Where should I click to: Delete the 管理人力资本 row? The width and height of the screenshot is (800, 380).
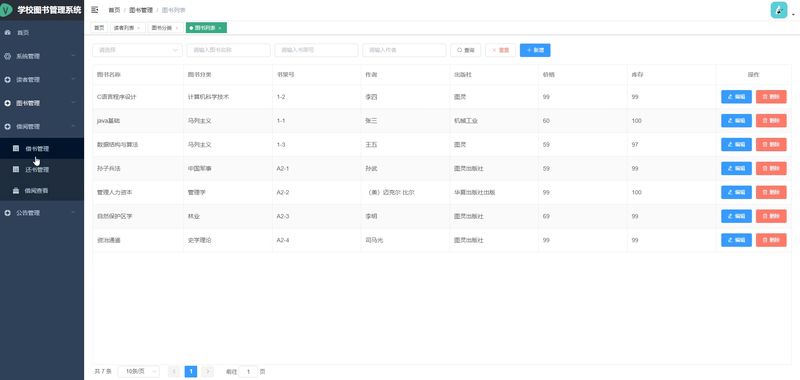[771, 192]
